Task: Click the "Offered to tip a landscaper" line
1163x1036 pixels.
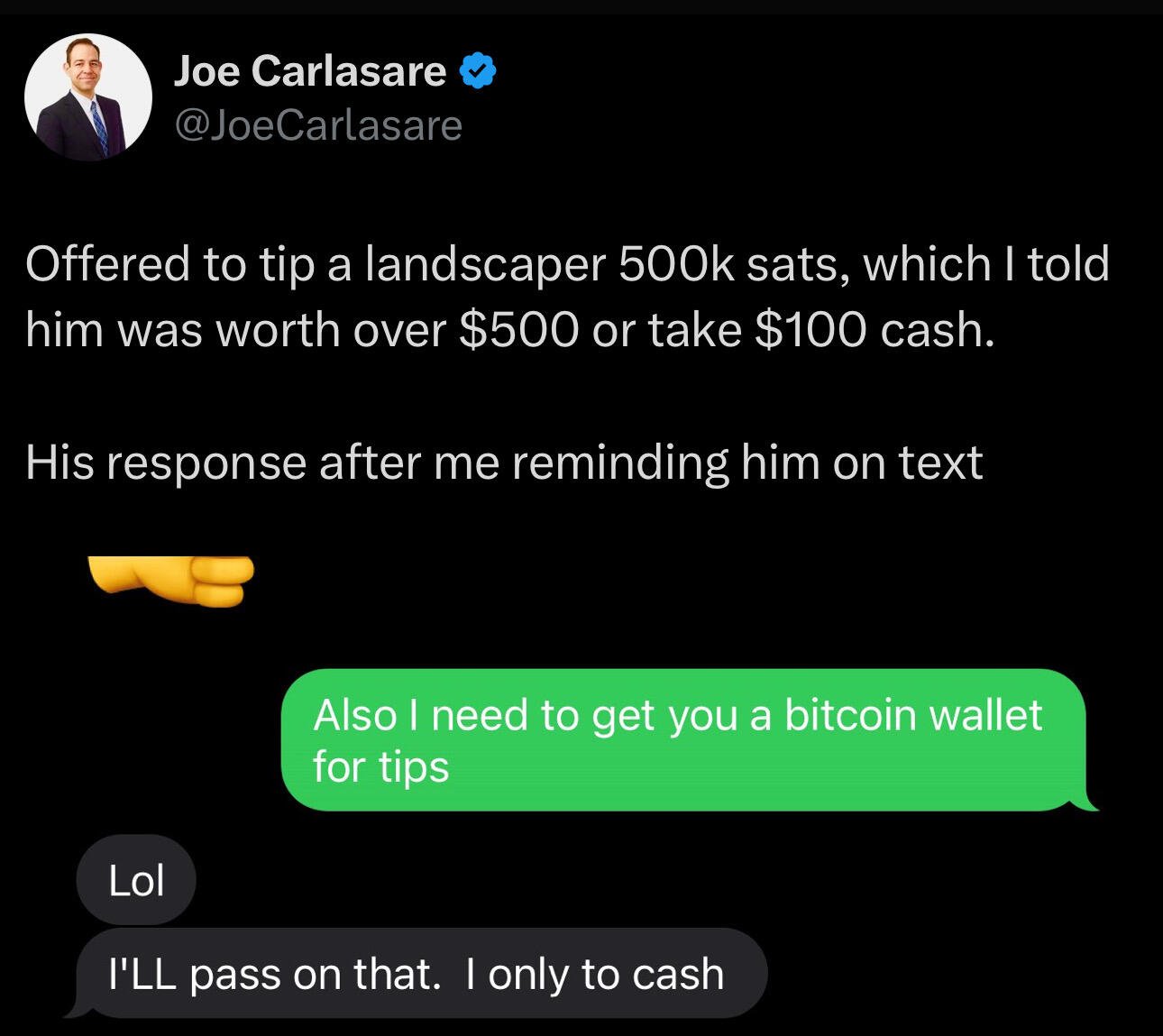Action: 567,264
